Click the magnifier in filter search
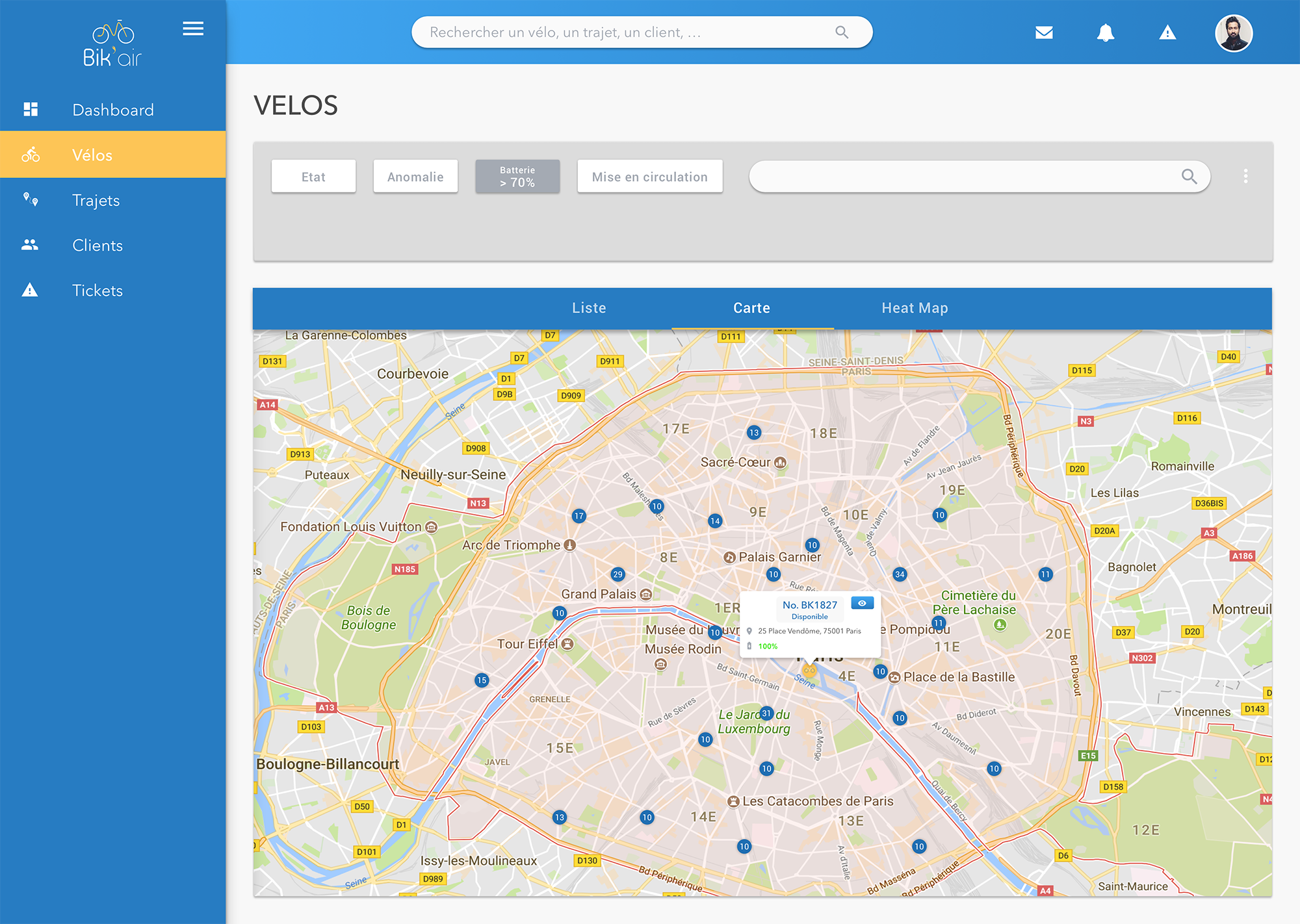 coord(1189,176)
